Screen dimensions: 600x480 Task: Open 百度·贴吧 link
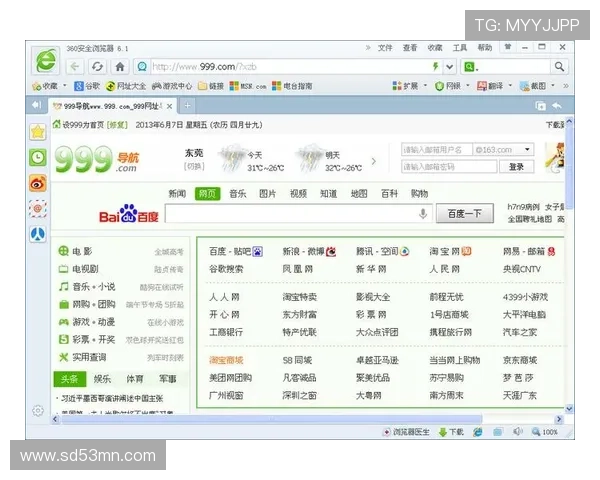click(236, 251)
